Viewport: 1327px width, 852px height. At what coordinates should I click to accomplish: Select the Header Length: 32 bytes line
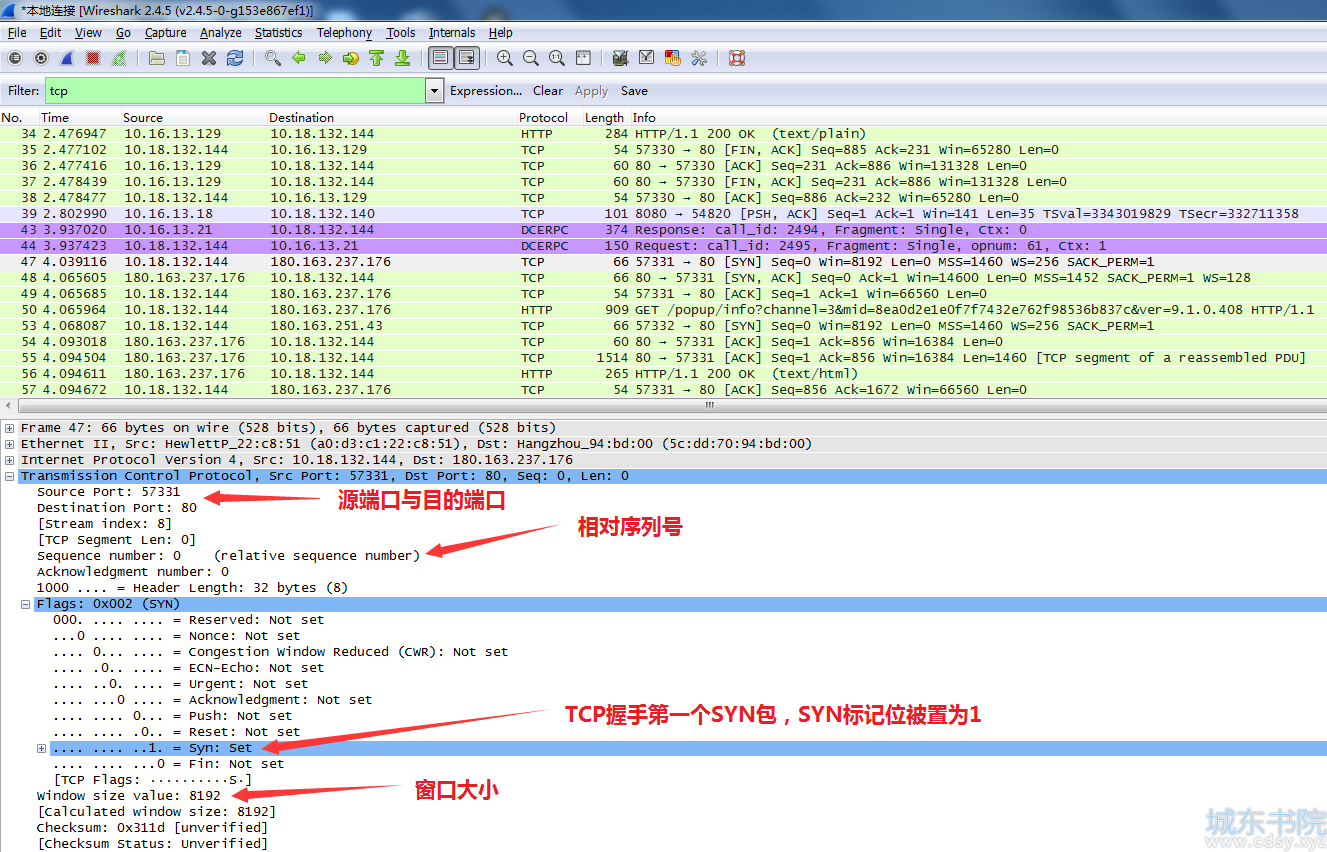click(192, 588)
